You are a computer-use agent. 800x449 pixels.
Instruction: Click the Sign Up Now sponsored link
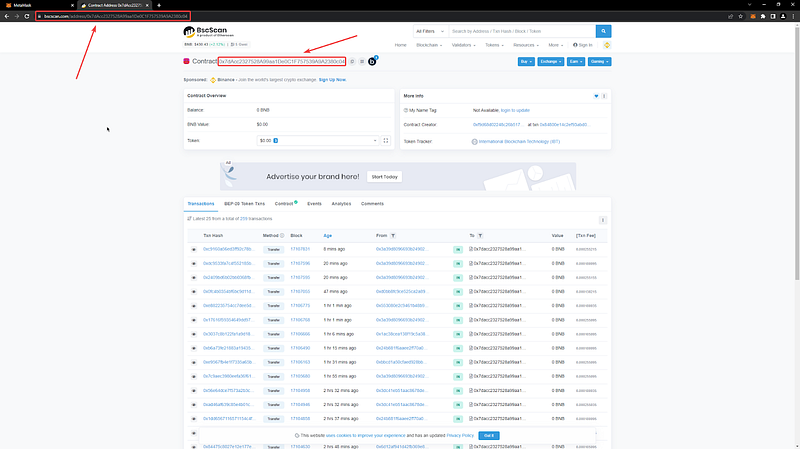click(332, 80)
